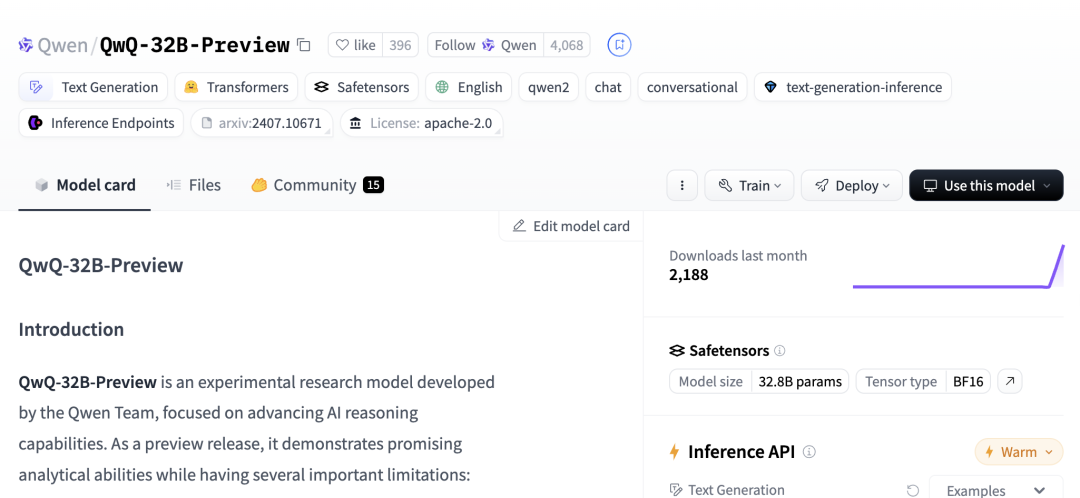Viewport: 1080px width, 498px height.
Task: Expand the Warm status dropdown
Action: coord(1019,453)
